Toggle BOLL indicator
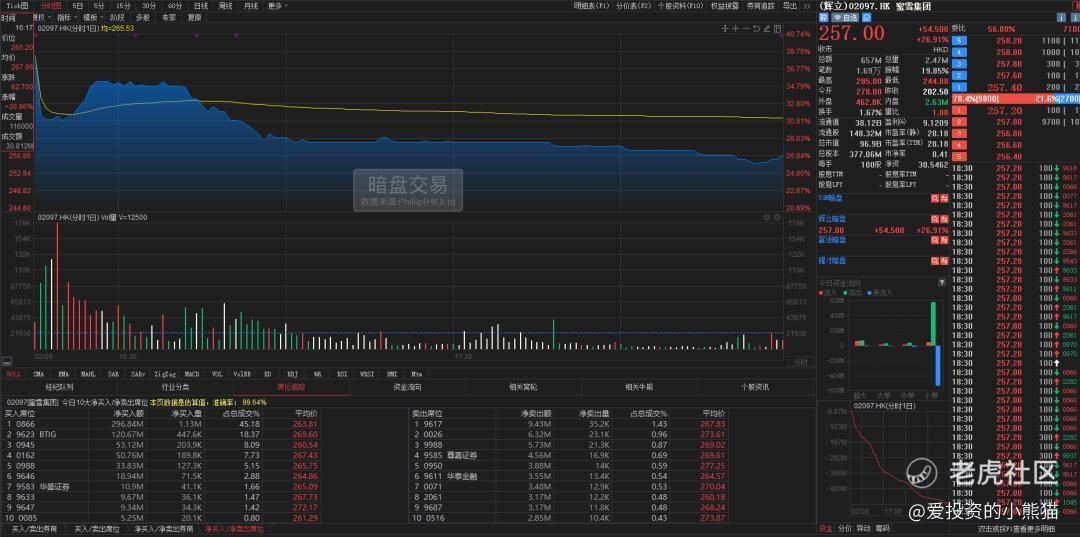Screen dimensions: 1080x537 click(x=13, y=374)
